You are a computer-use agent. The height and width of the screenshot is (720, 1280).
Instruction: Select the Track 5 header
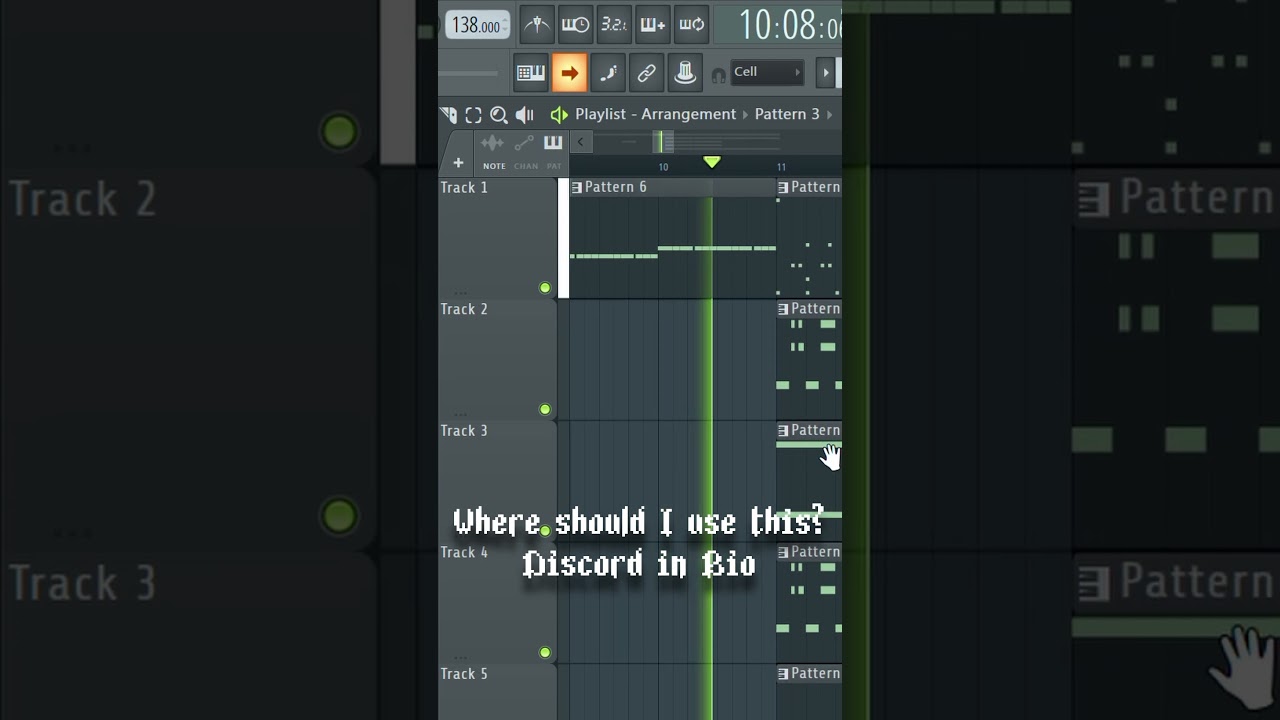497,692
